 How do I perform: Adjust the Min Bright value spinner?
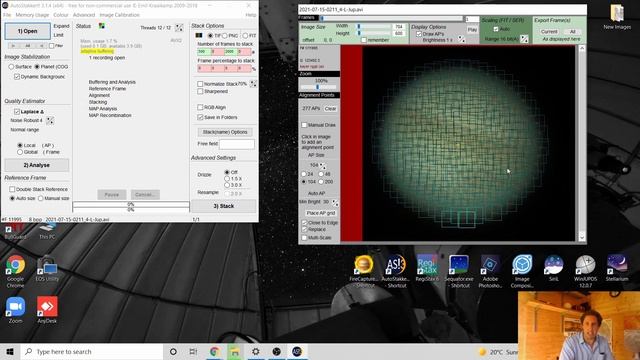point(335,202)
